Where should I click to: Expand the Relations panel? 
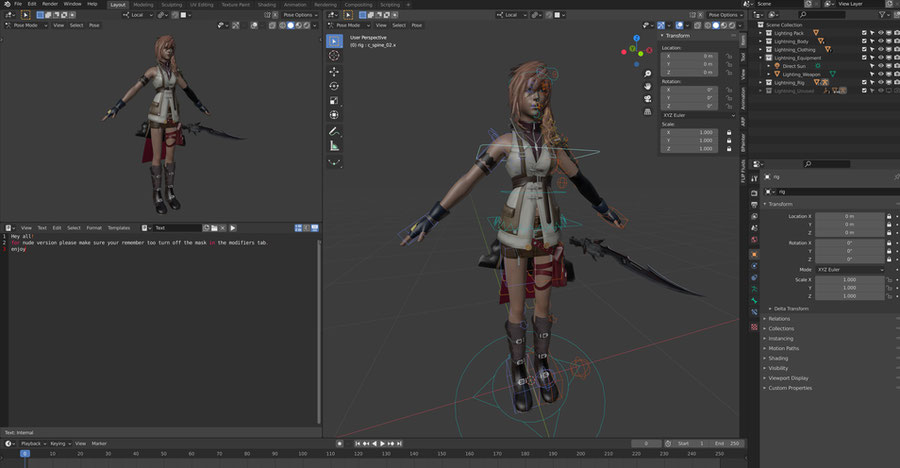click(x=777, y=319)
